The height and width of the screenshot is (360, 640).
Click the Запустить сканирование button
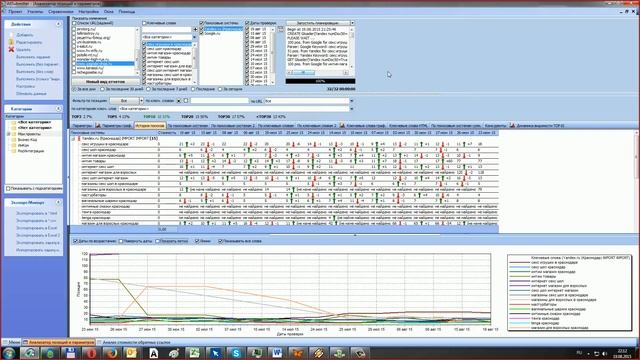point(318,23)
